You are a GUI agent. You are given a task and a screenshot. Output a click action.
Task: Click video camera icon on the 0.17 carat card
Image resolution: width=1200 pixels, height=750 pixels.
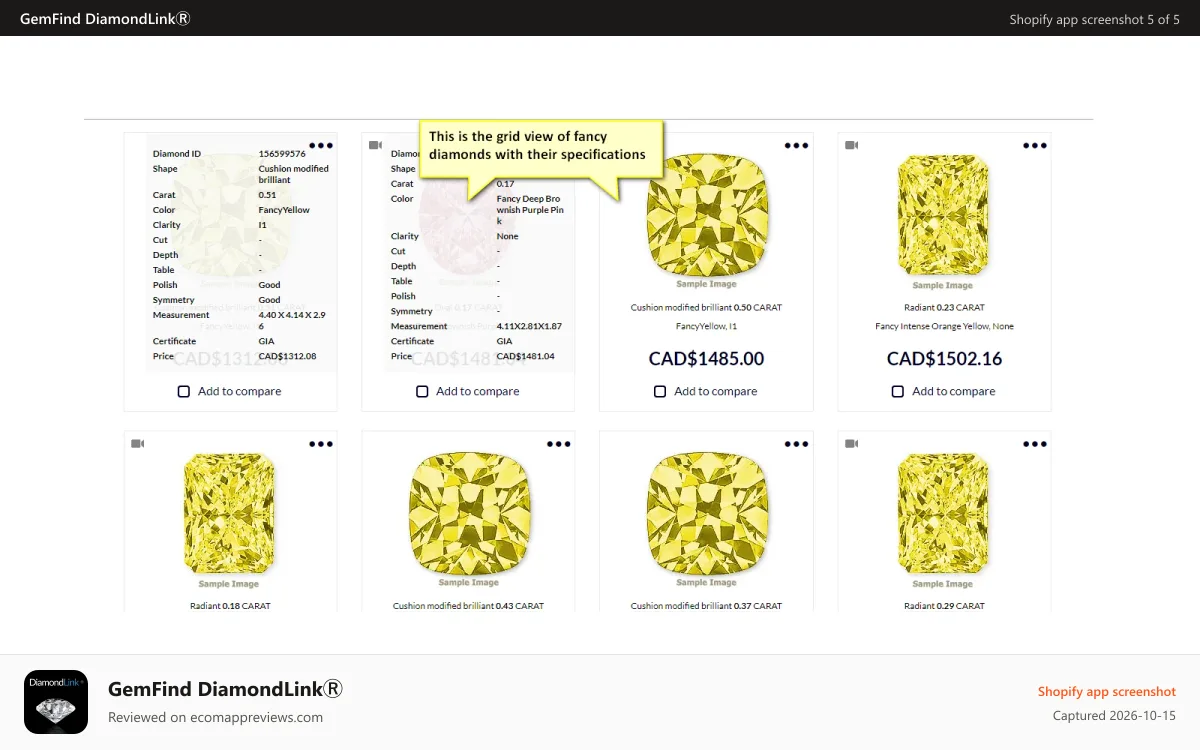pyautogui.click(x=375, y=145)
